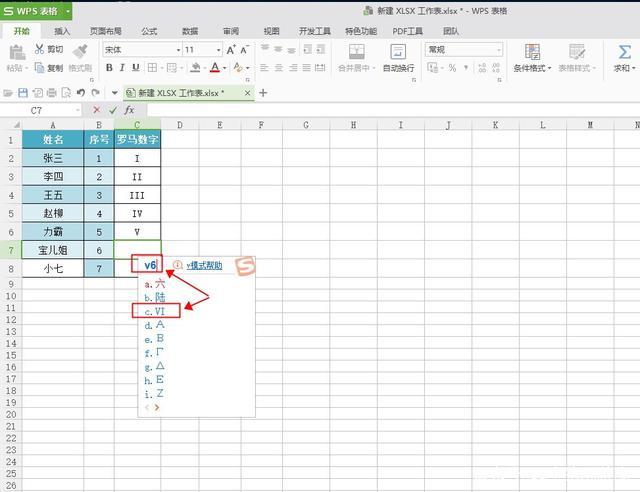
Task: Open the font color dropdown arrow
Action: pyautogui.click(x=225, y=68)
